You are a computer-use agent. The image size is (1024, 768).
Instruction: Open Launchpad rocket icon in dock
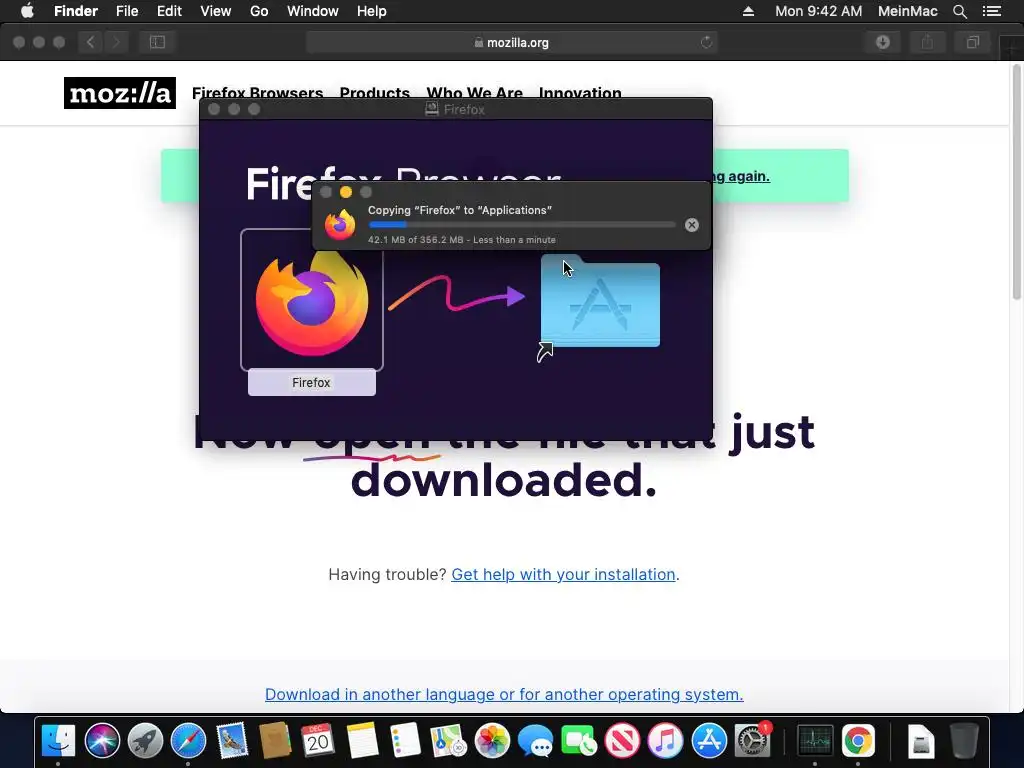[145, 741]
